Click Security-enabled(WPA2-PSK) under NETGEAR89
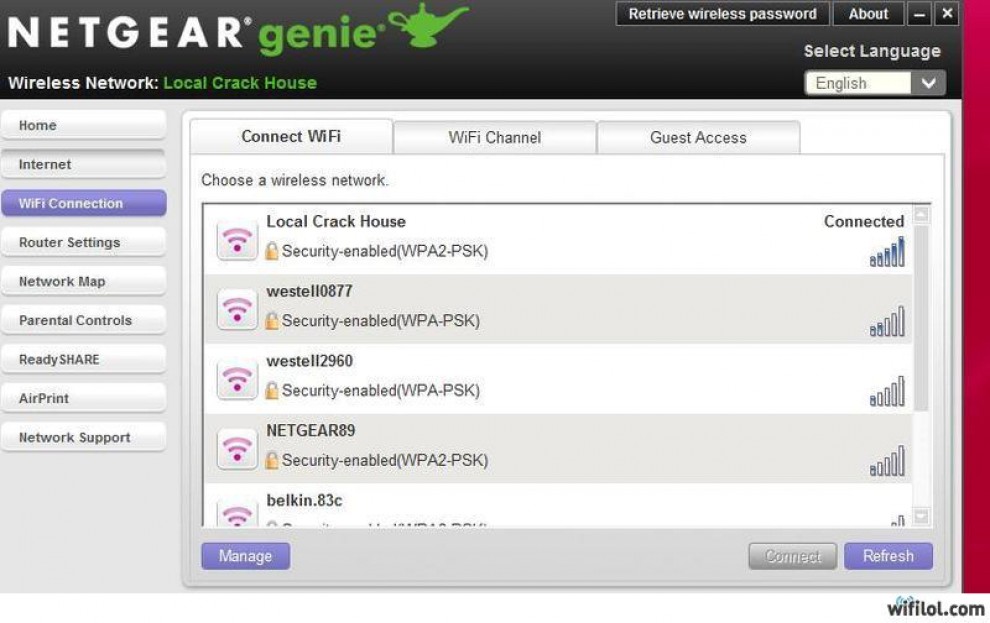Screen dimensions: 990x623 tap(385, 460)
